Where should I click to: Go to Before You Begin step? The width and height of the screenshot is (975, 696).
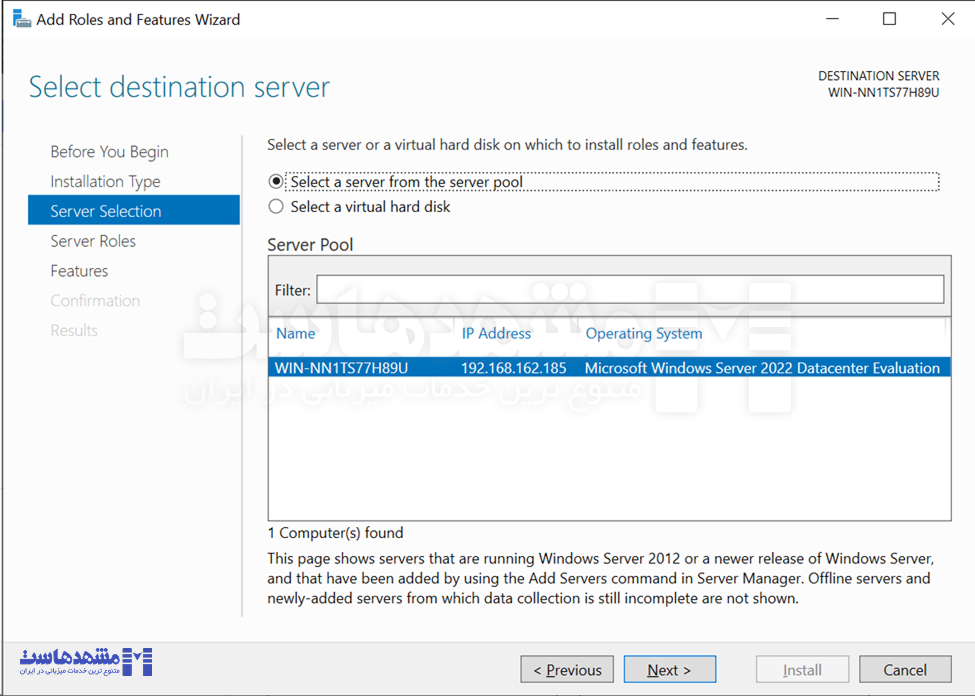(109, 152)
